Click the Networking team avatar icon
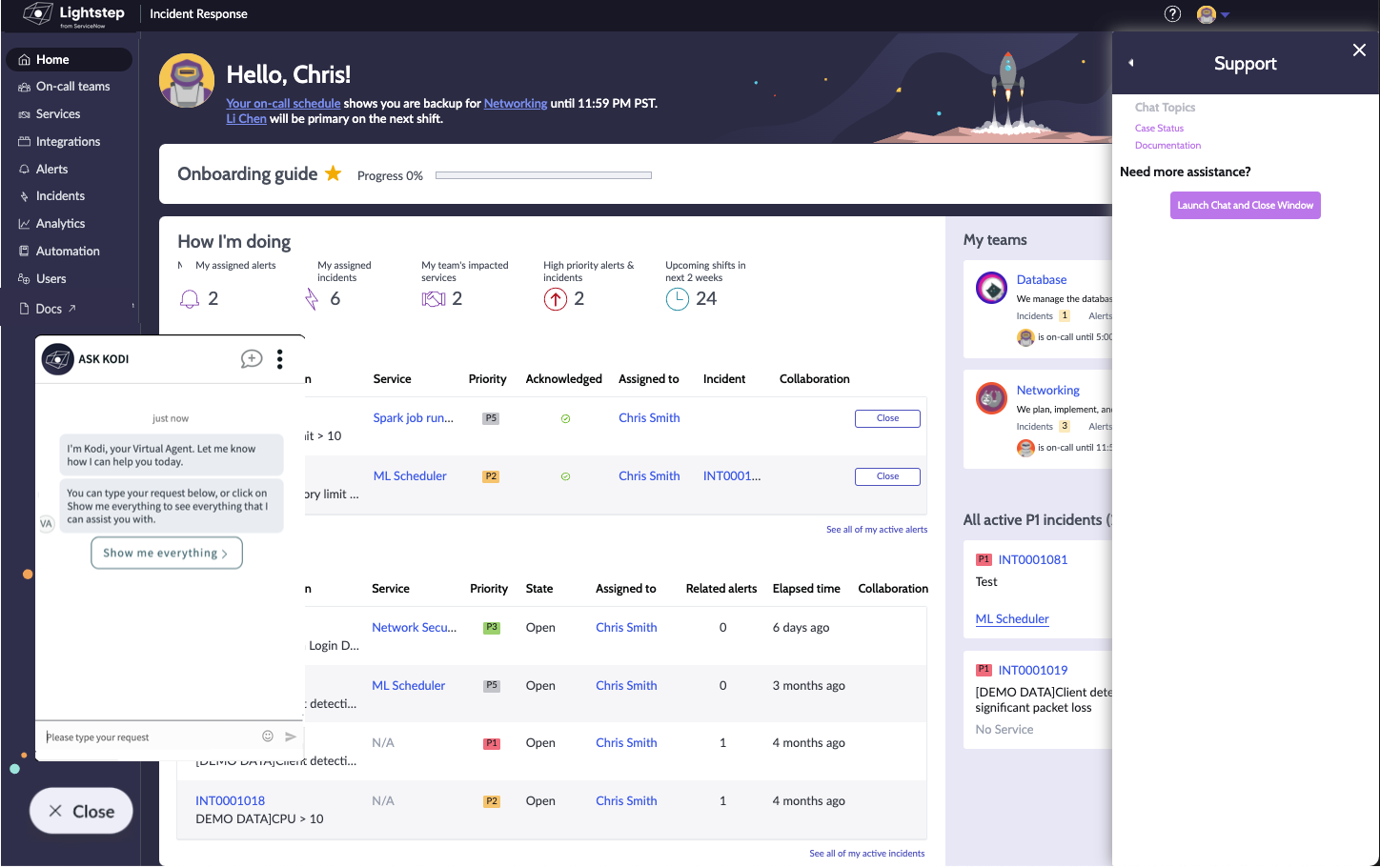This screenshot has height=868, width=1380. (992, 398)
